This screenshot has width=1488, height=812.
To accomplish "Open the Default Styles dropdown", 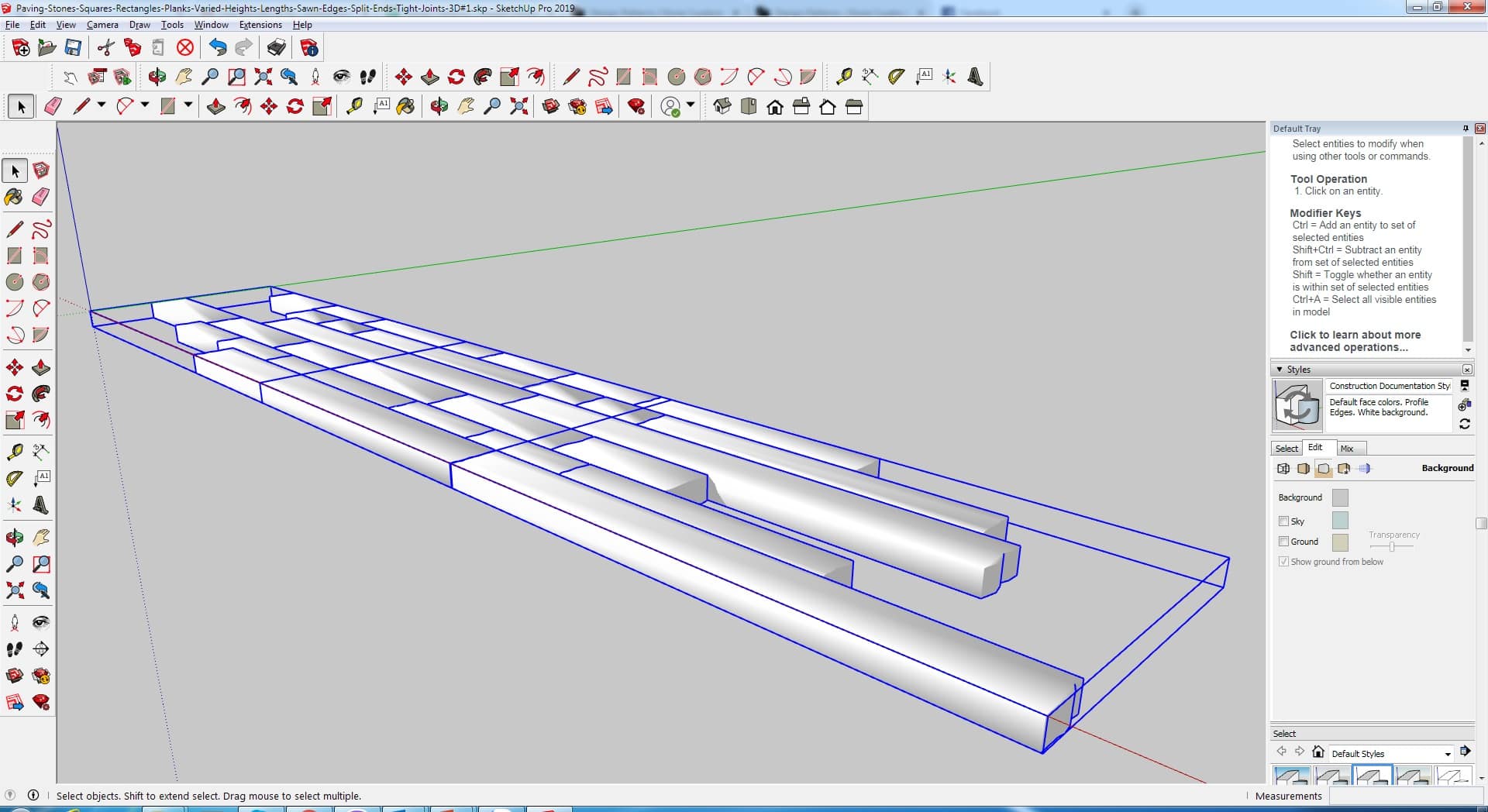I will [x=1447, y=753].
